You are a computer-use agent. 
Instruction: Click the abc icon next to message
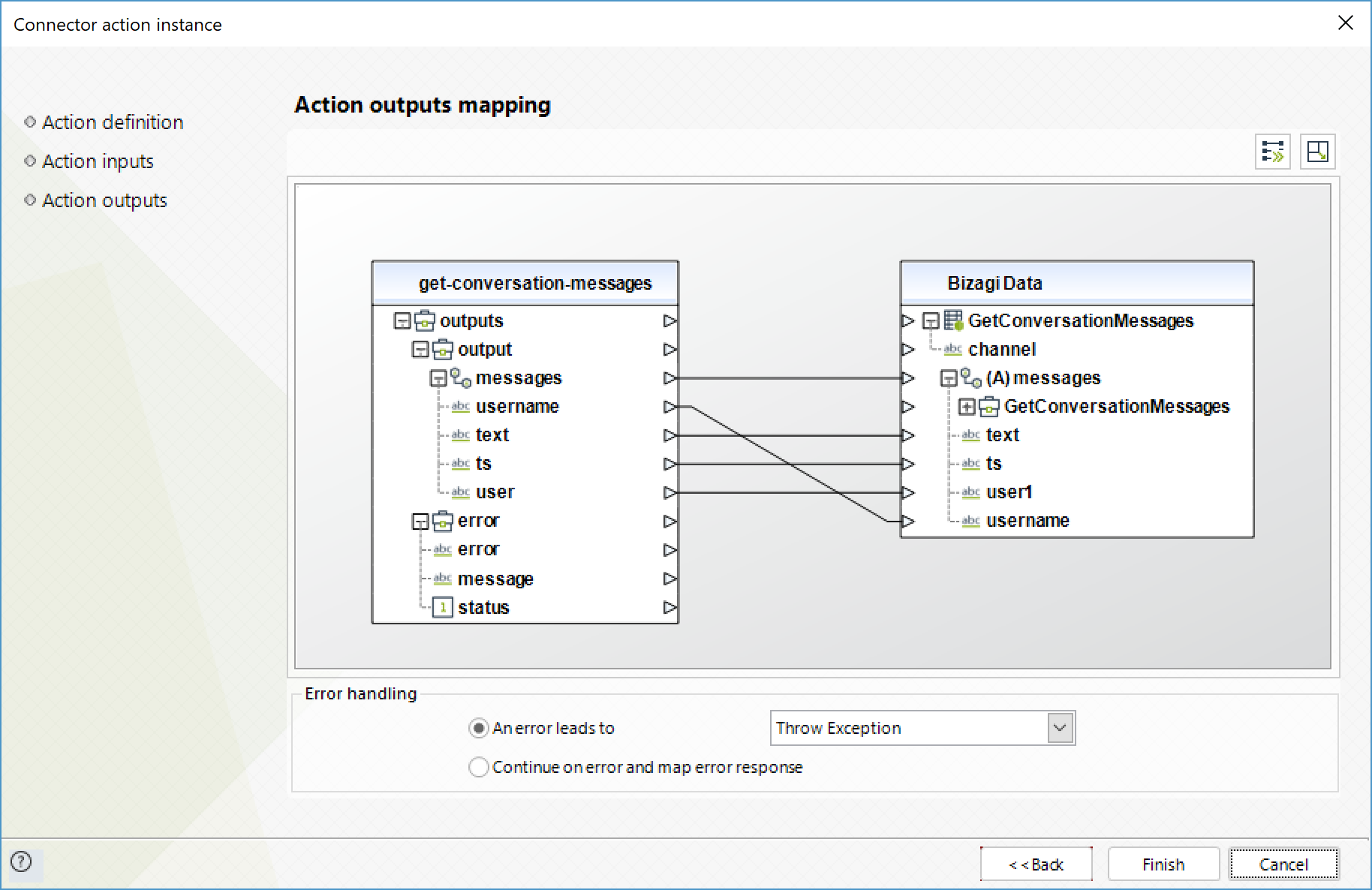pos(442,579)
